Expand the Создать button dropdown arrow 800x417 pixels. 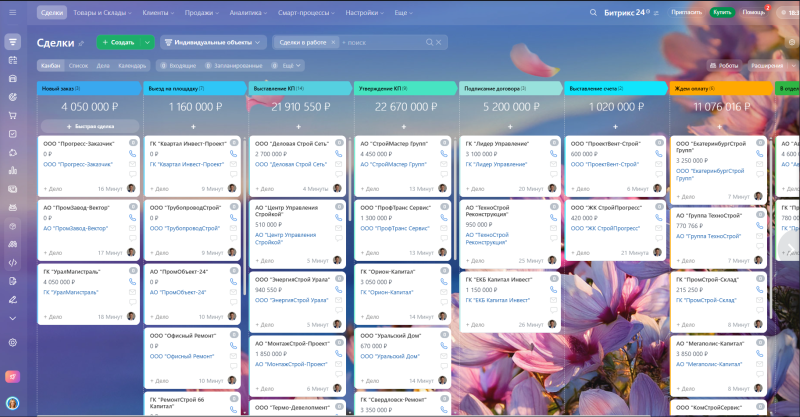point(147,42)
